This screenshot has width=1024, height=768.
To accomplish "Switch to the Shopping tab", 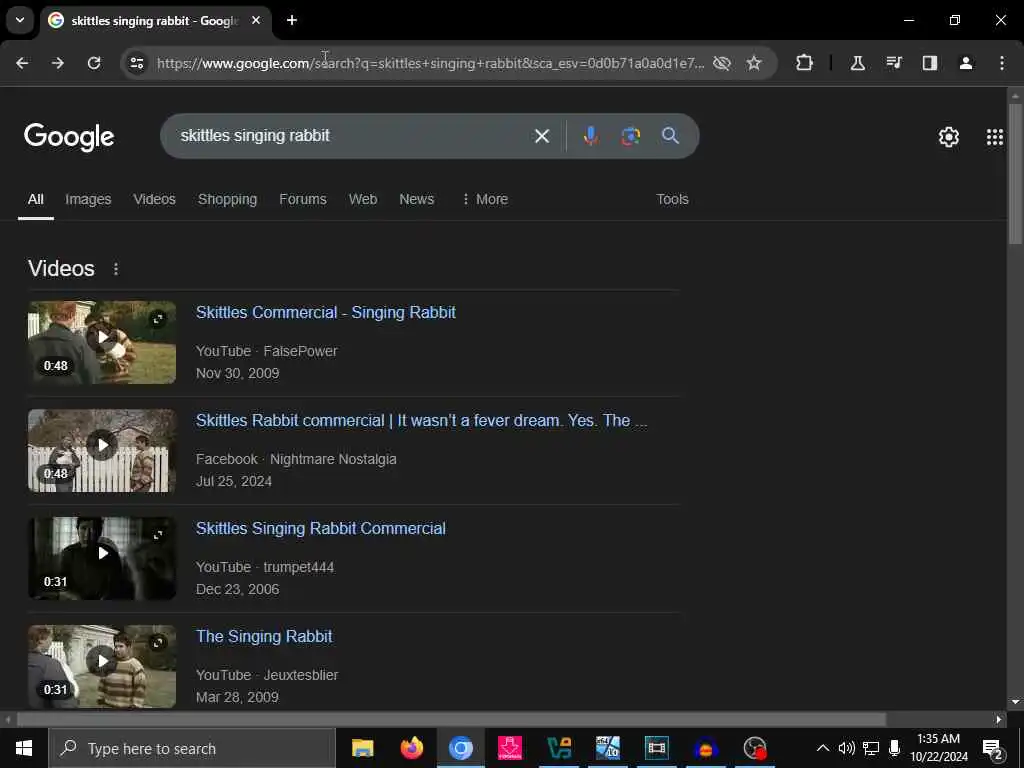I will tap(227, 199).
